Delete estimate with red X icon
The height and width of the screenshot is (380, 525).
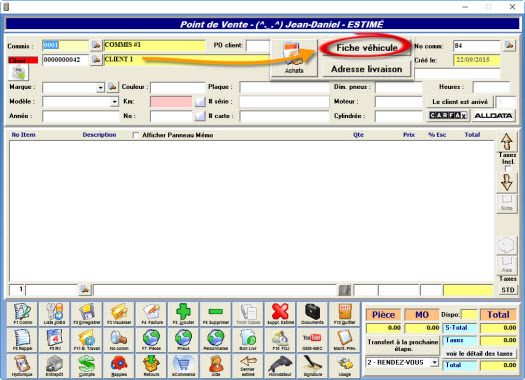[280, 314]
